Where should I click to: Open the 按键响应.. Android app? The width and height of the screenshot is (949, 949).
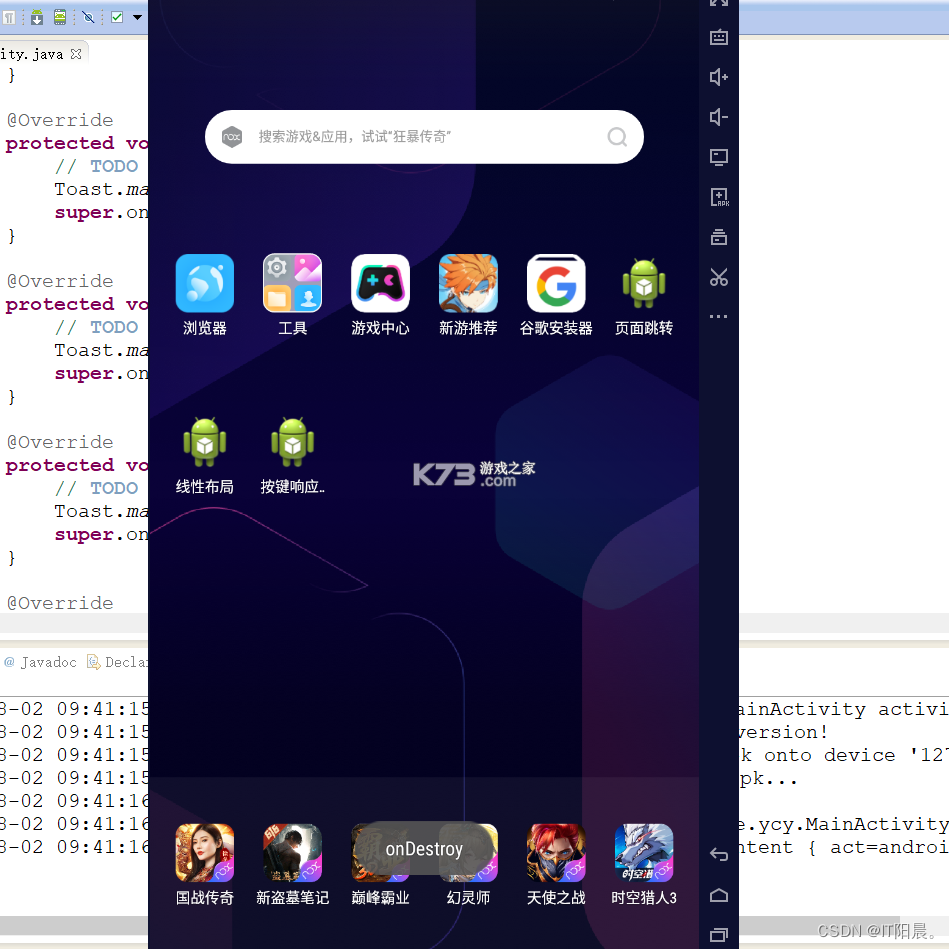[x=292, y=455]
